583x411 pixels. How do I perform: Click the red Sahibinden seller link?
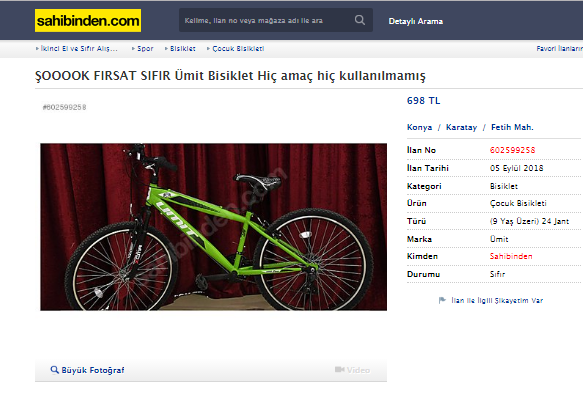point(511,256)
